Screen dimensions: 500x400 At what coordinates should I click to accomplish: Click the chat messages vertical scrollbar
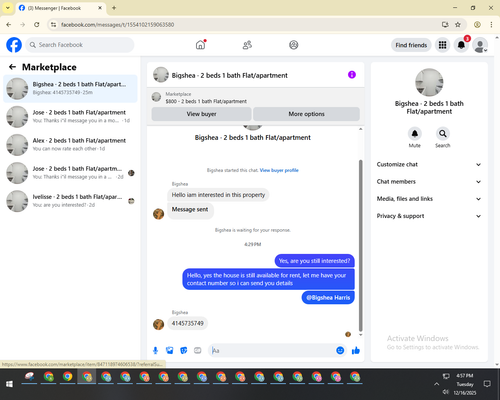point(360,245)
